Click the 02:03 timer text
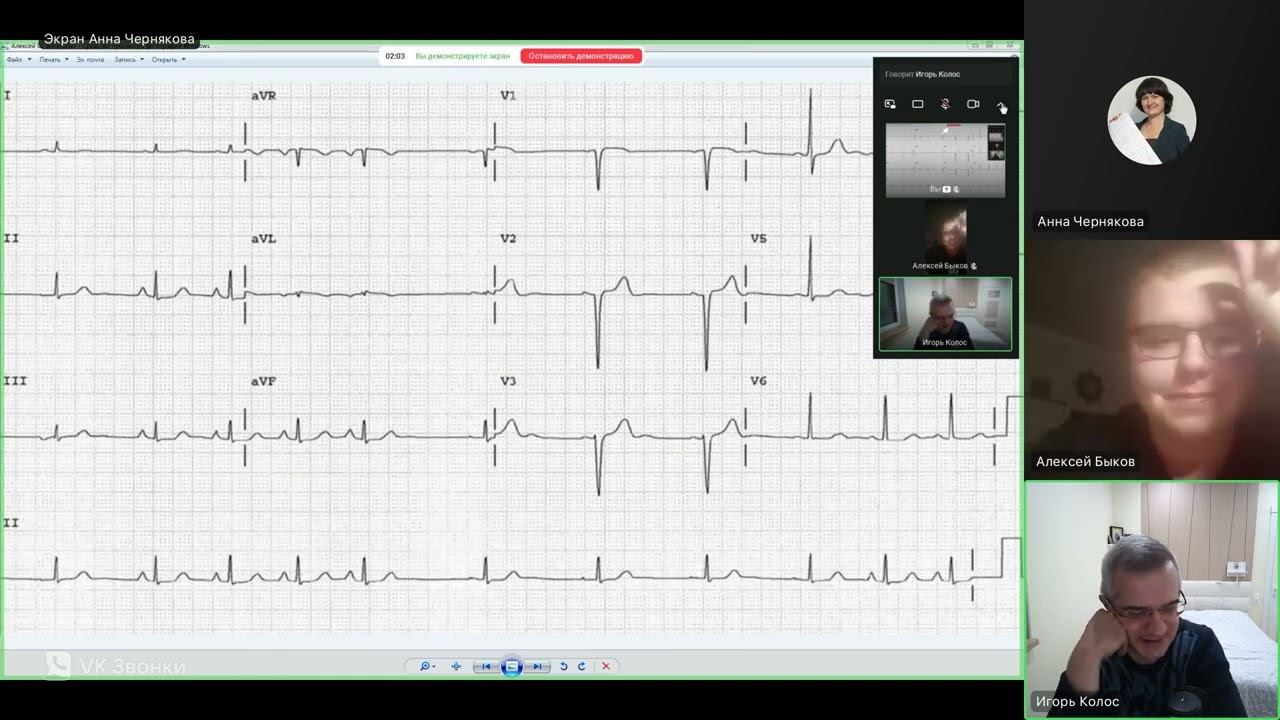The width and height of the screenshot is (1280, 720). click(x=395, y=56)
